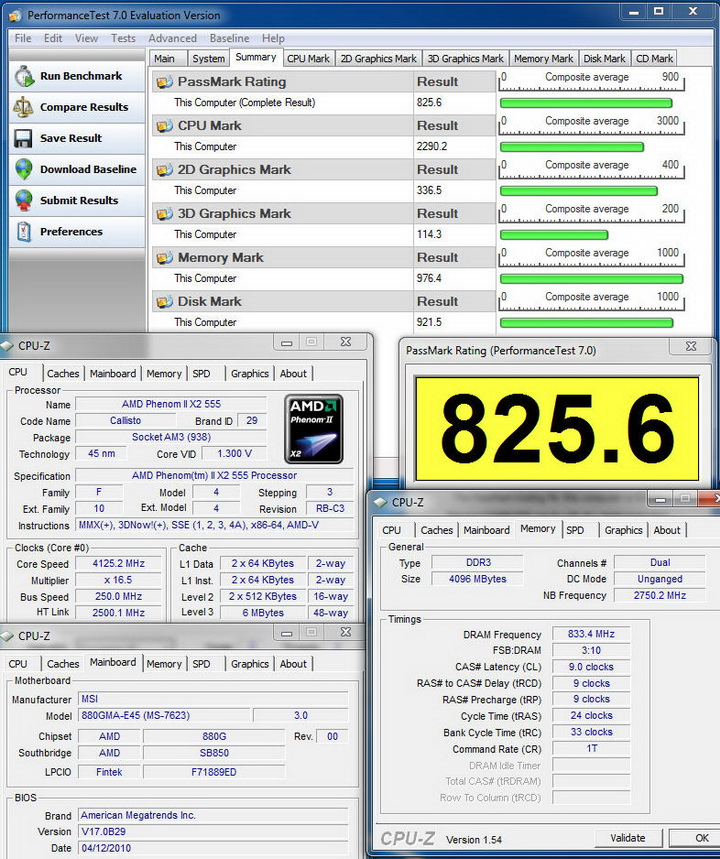Click the Run Benchmark button
This screenshot has width=720, height=859.
point(77,76)
